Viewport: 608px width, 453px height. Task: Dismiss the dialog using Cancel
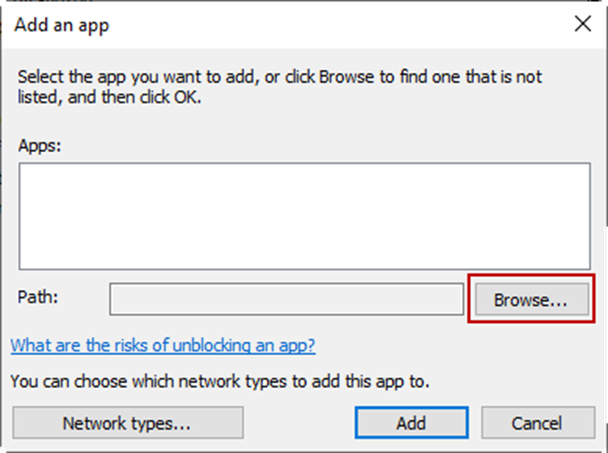pos(538,423)
